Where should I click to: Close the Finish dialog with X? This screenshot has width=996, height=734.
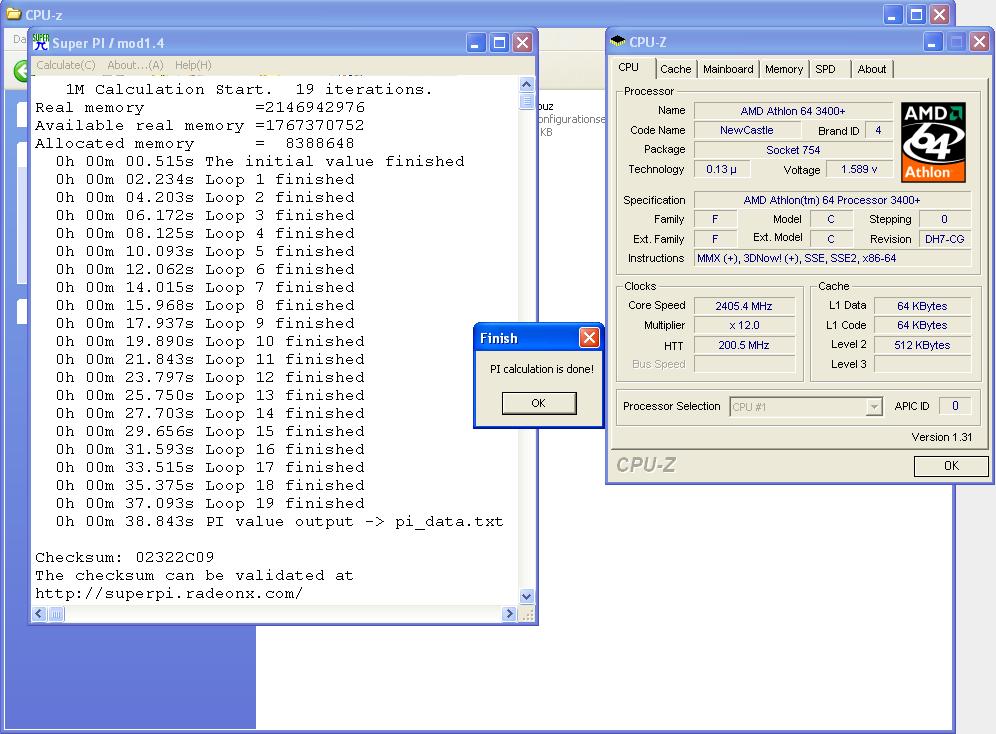point(589,338)
